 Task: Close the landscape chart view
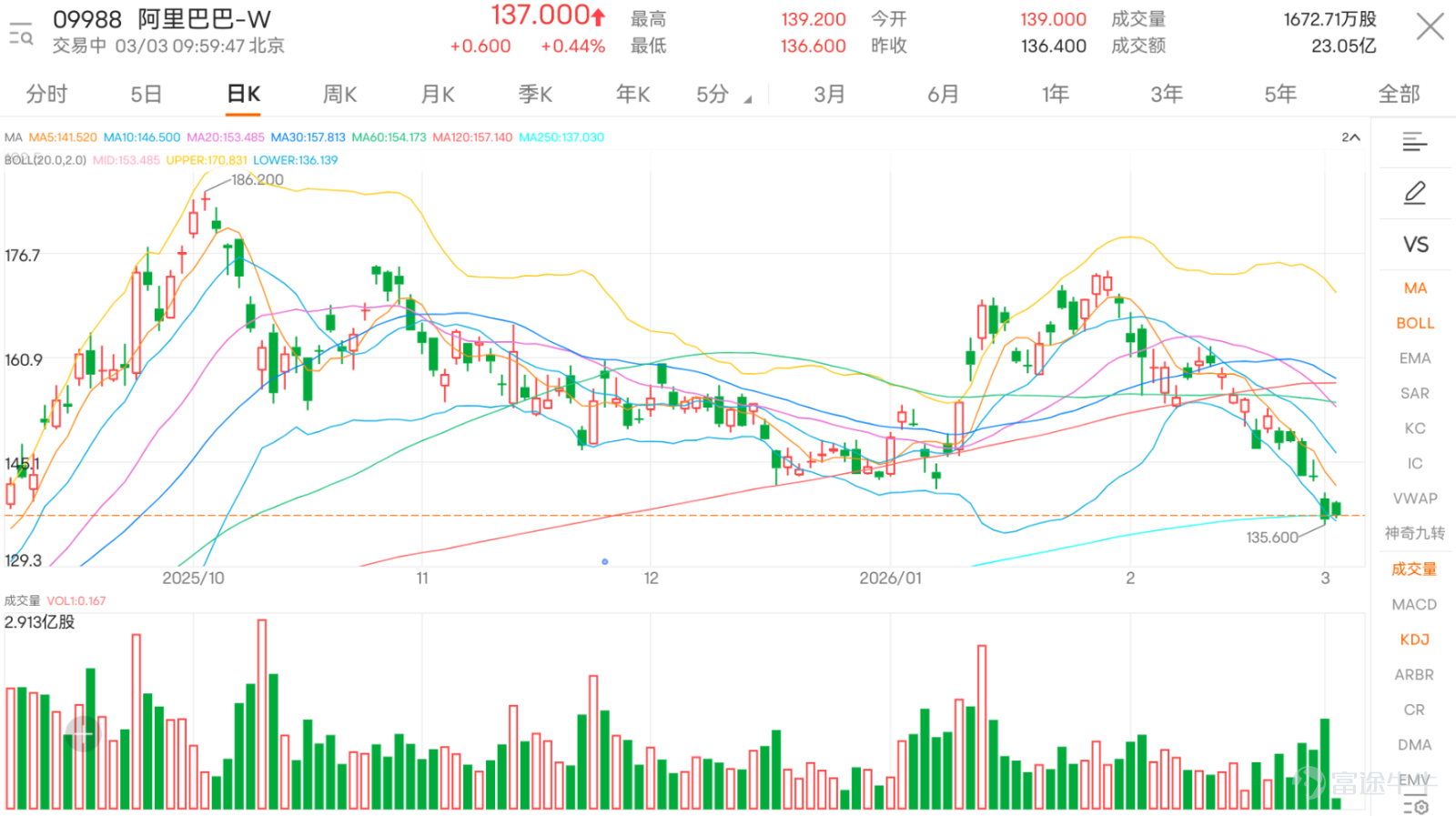[1430, 26]
